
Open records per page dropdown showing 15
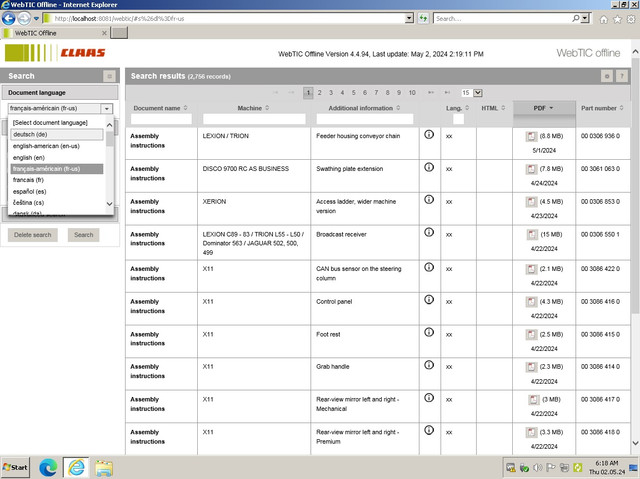[472, 93]
